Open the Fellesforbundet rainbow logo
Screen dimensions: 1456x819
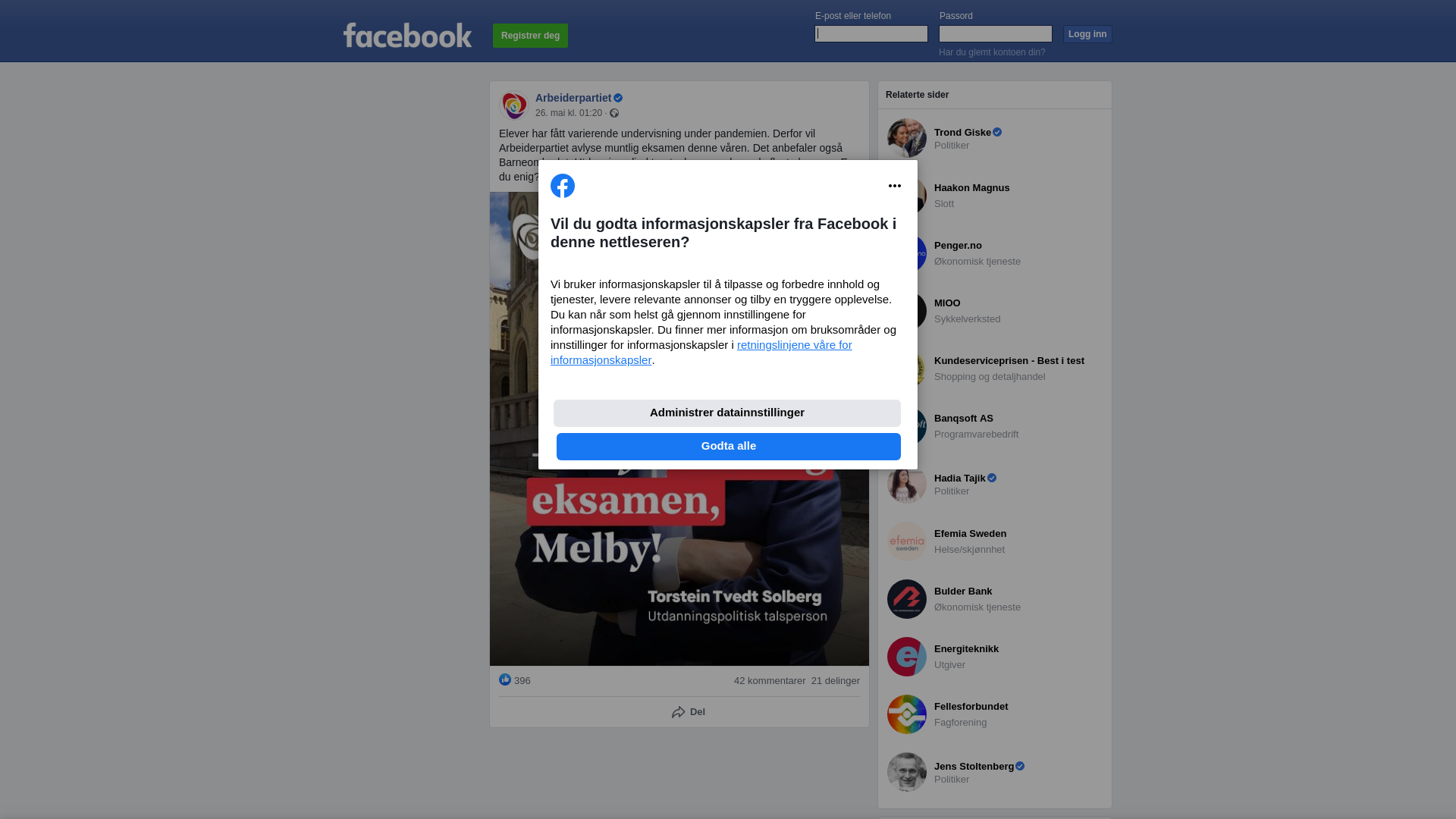[x=907, y=714]
